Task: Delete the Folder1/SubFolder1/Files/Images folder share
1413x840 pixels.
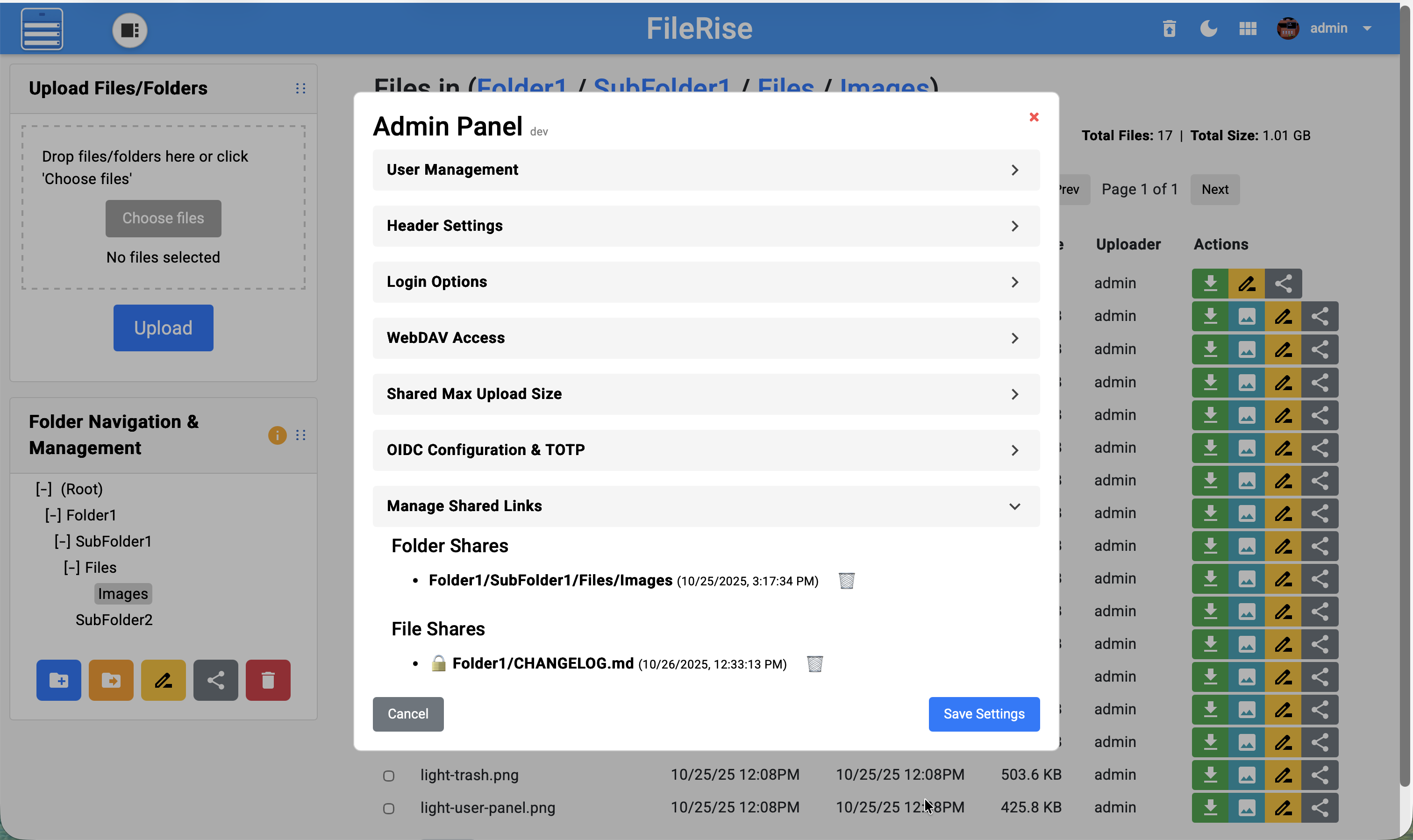Action: pos(846,581)
